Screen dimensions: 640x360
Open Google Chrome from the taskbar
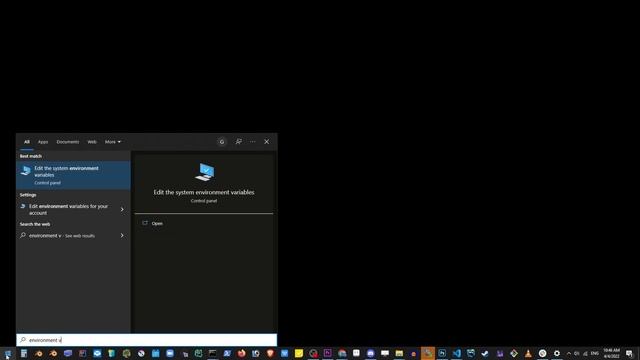pos(342,353)
